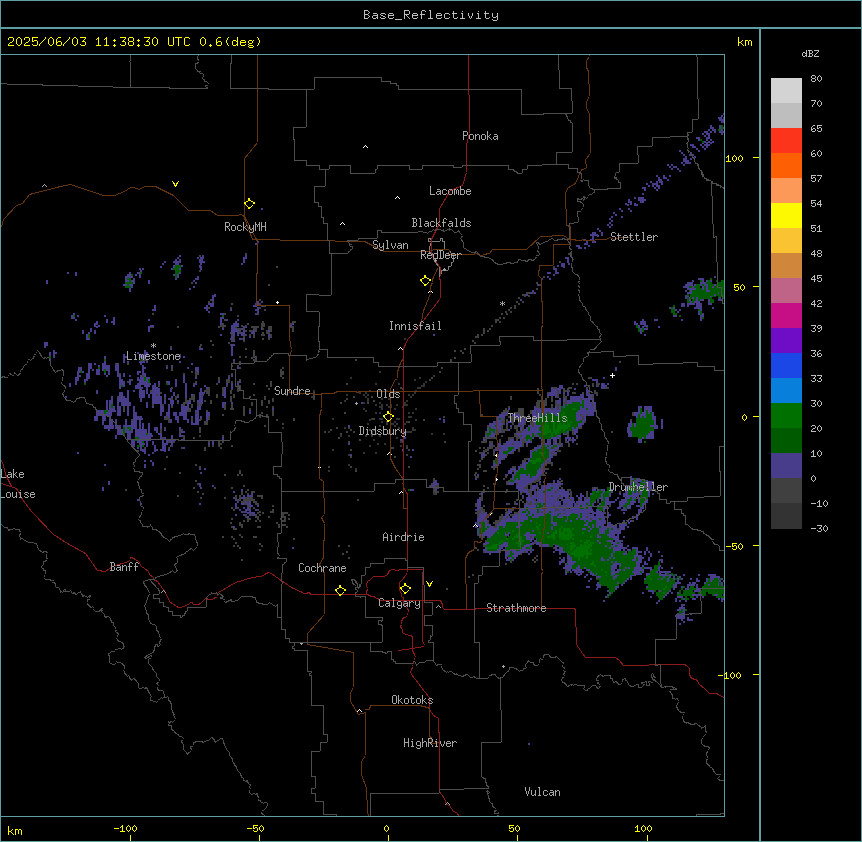
Task: Click the yellow diamond marker south of RedDeer
Action: coord(426,281)
